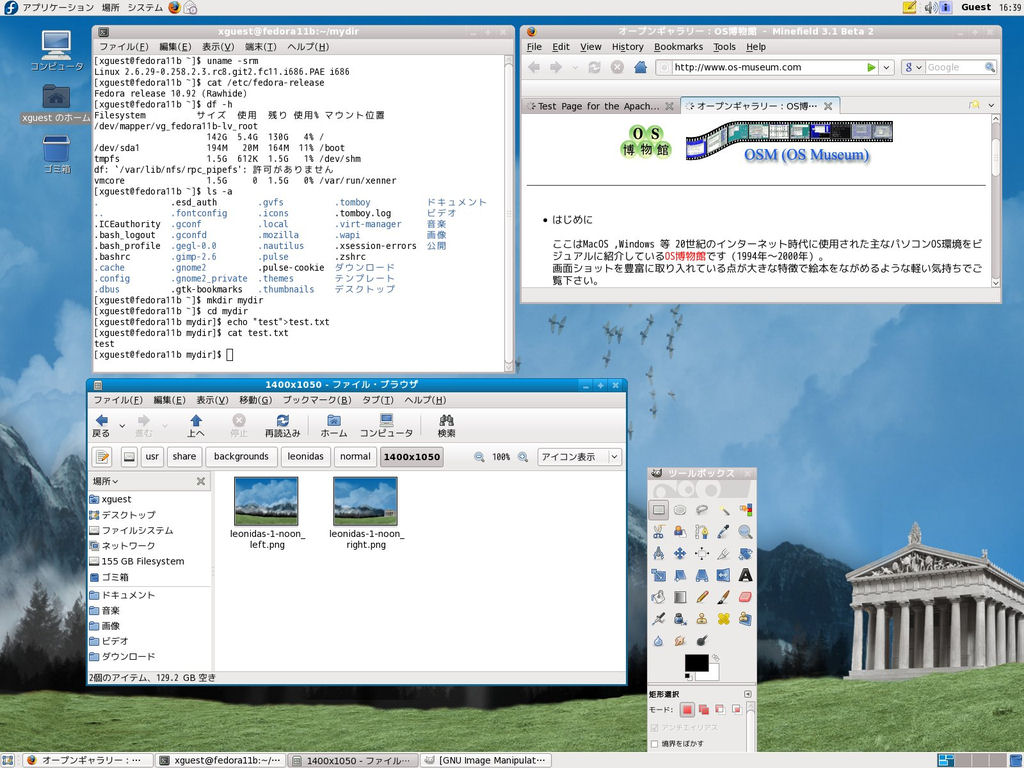Click the volume speaker icon in top panel

(930, 7)
